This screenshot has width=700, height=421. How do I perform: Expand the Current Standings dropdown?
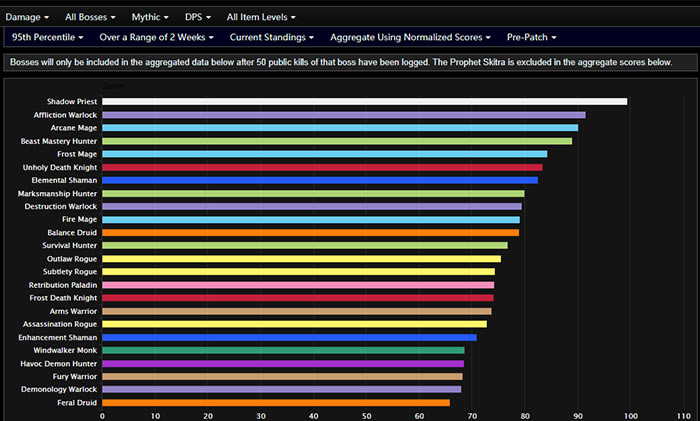[272, 37]
